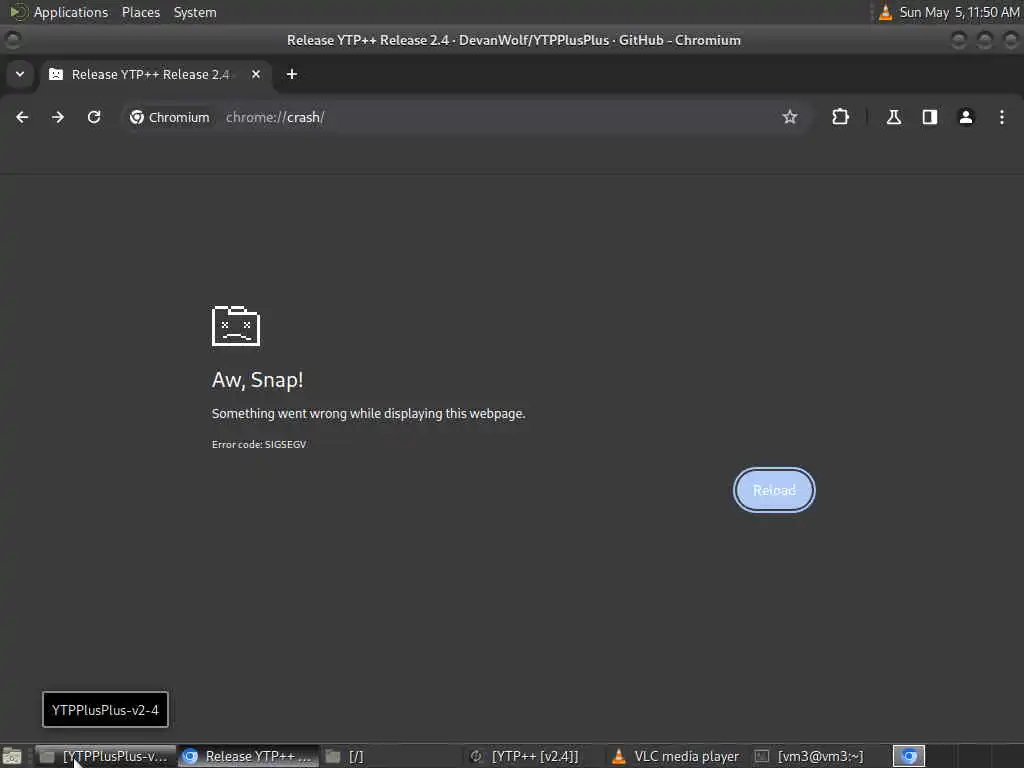Click the blue Reload button
Viewport: 1024px width, 768px height.
pyautogui.click(x=775, y=490)
